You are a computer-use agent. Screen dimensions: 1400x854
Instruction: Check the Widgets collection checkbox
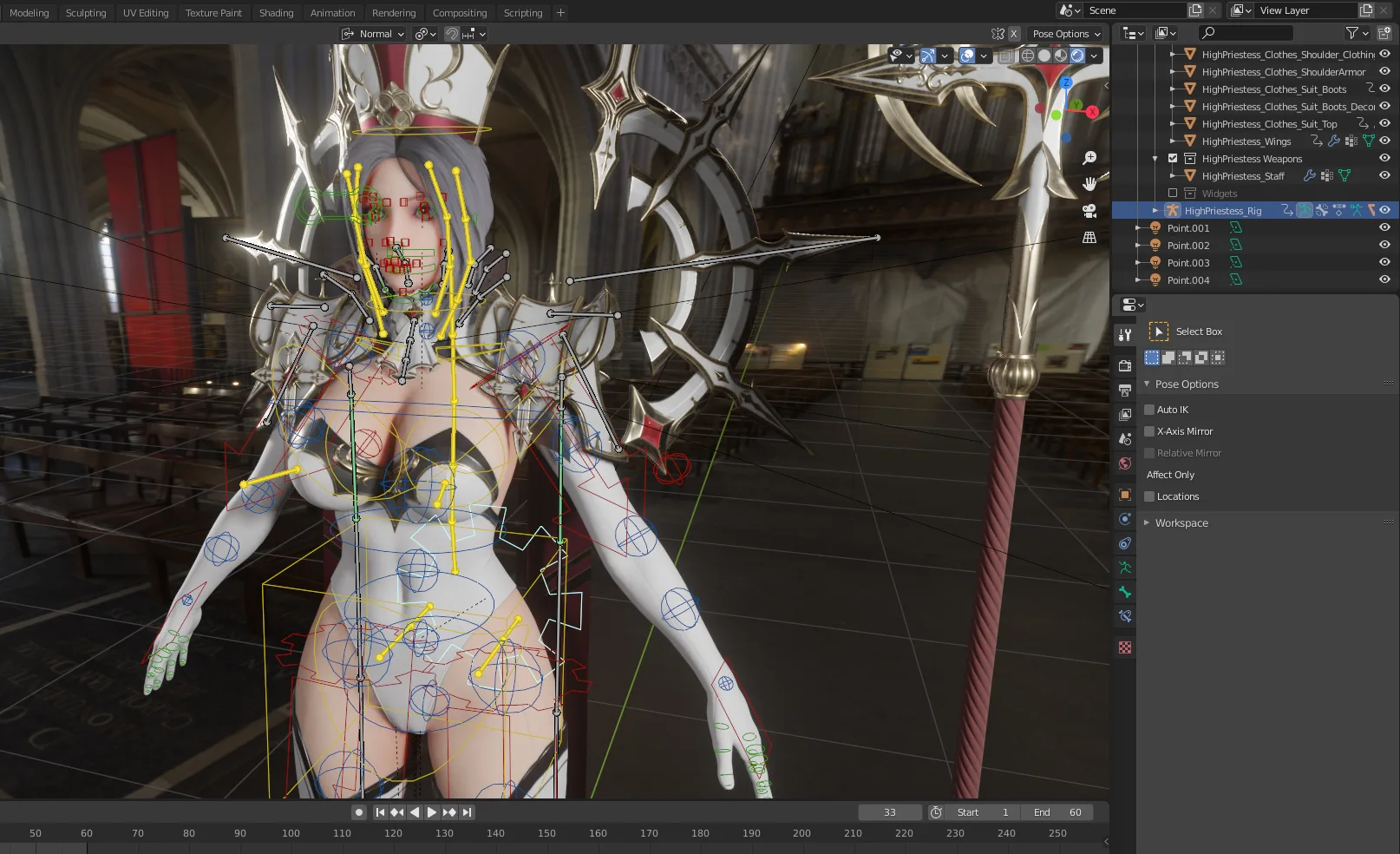point(1173,194)
